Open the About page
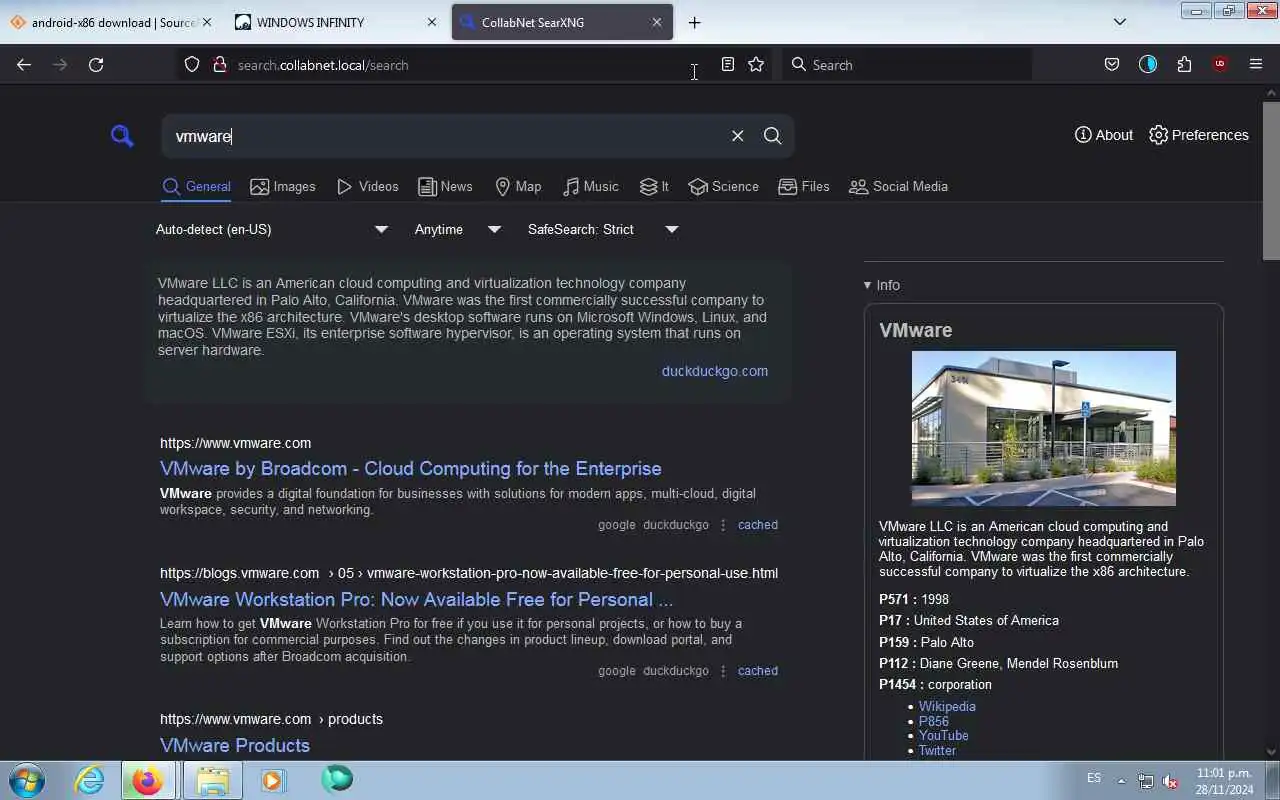Image resolution: width=1280 pixels, height=800 pixels. 1104,135
